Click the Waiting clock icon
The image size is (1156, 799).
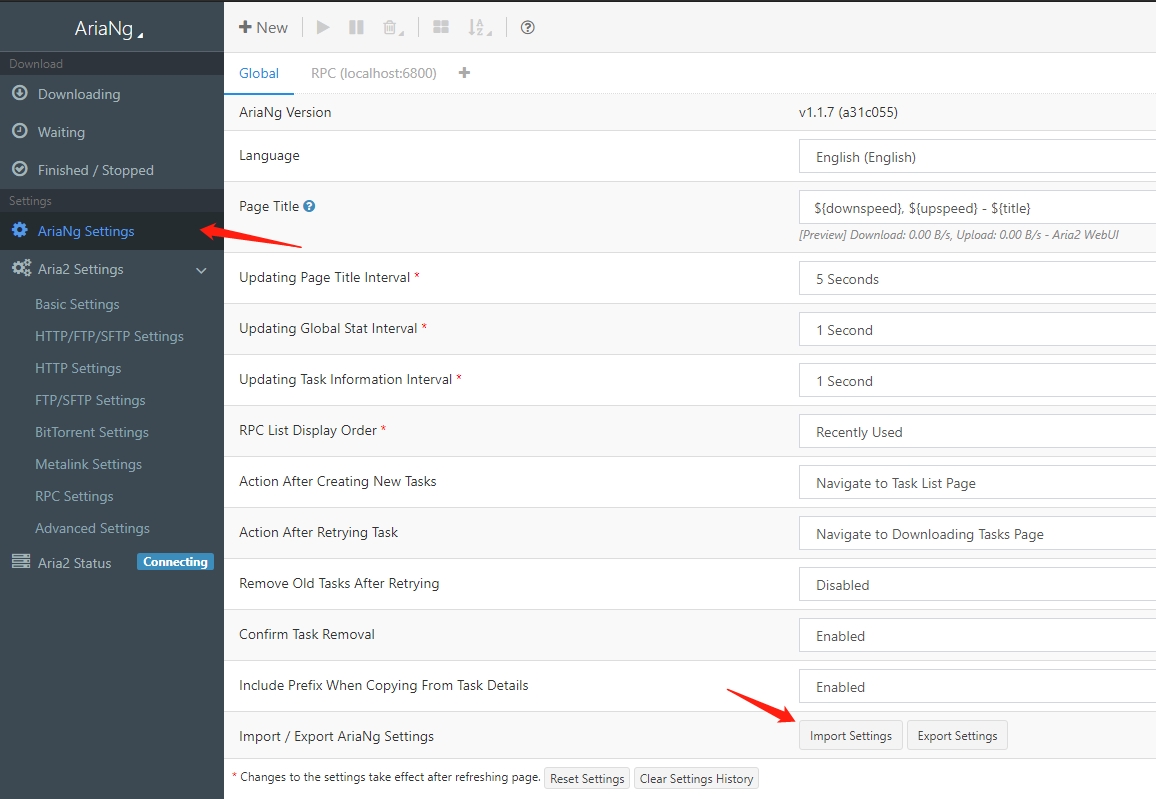click(20, 131)
